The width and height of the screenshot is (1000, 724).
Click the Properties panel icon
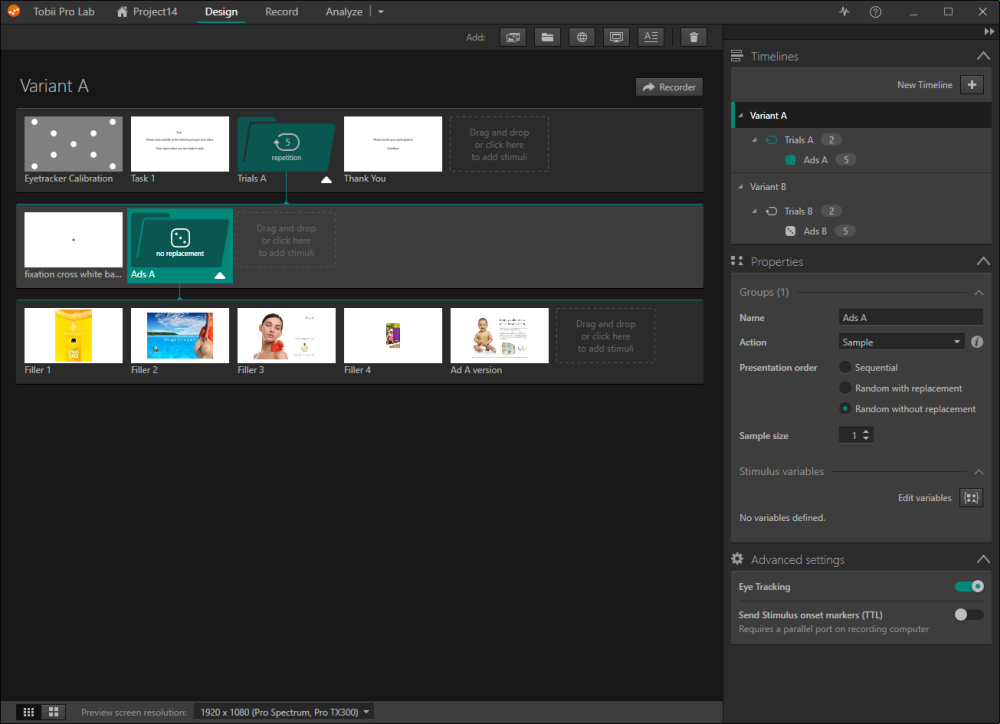(737, 261)
